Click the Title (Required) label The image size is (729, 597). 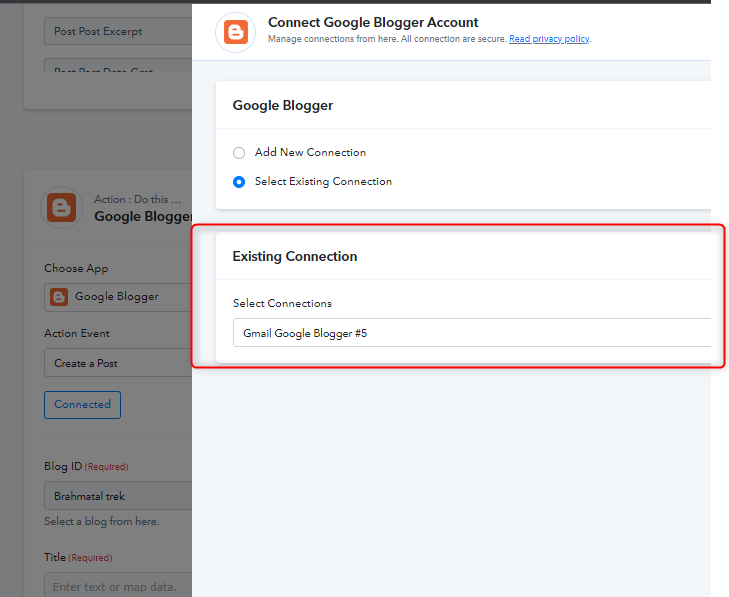pos(78,557)
